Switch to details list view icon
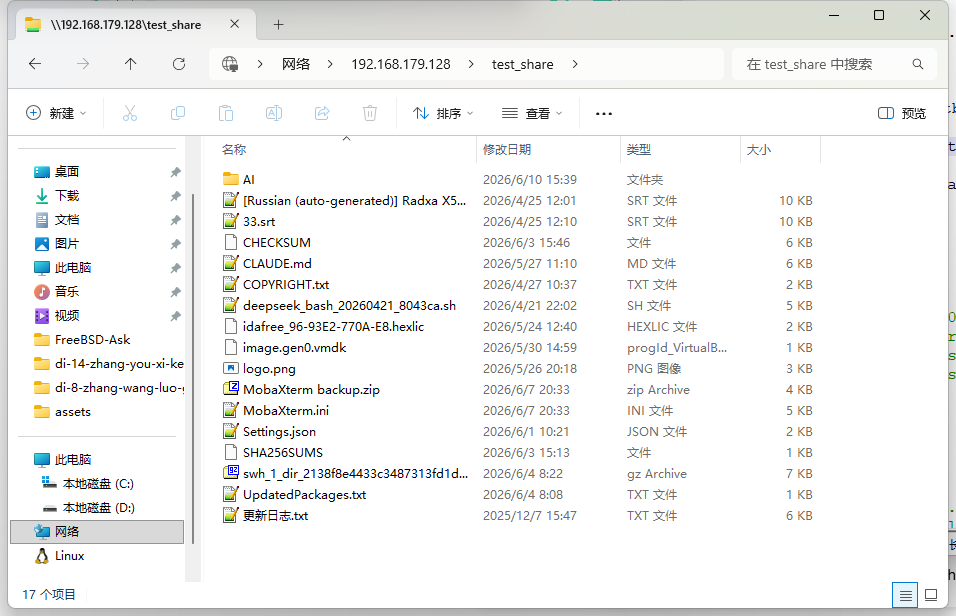 tap(905, 595)
